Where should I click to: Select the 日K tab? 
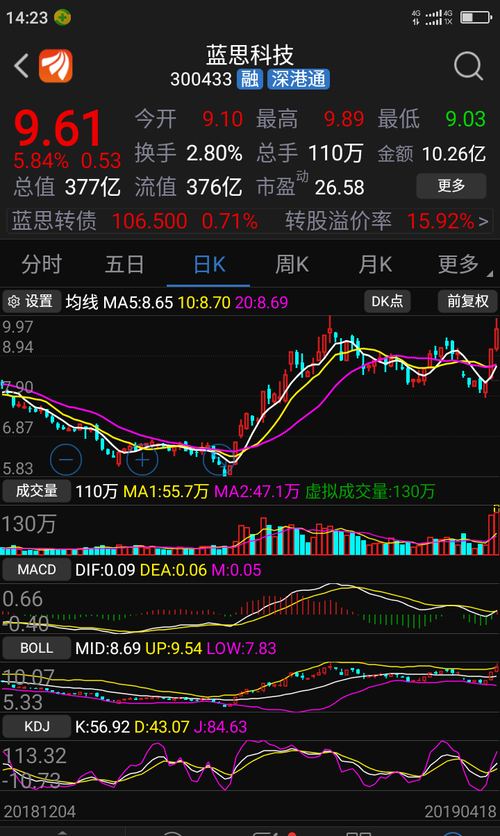point(208,264)
